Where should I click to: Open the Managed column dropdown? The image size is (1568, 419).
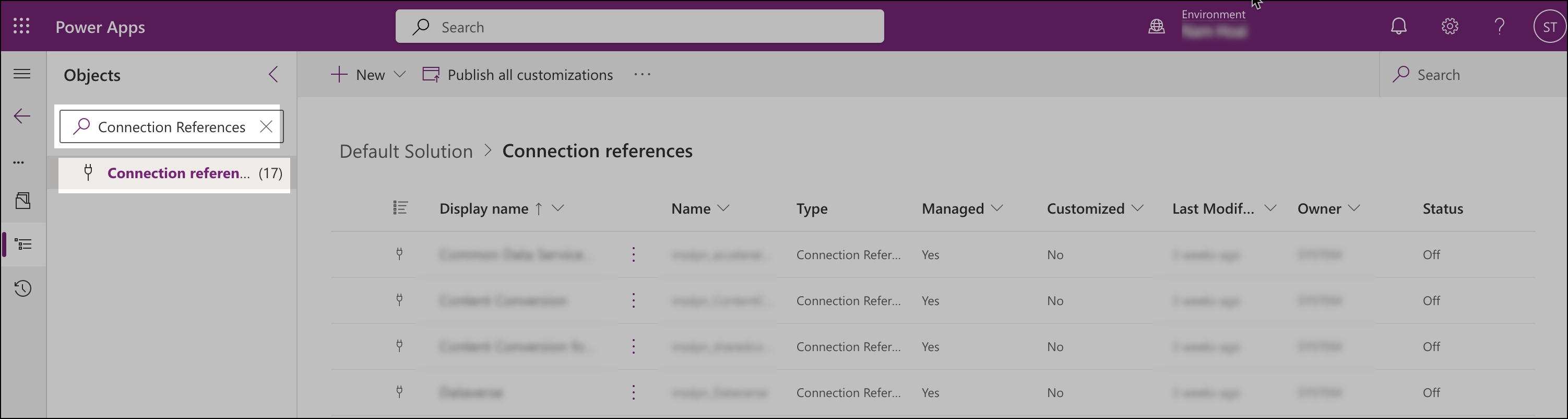click(997, 208)
